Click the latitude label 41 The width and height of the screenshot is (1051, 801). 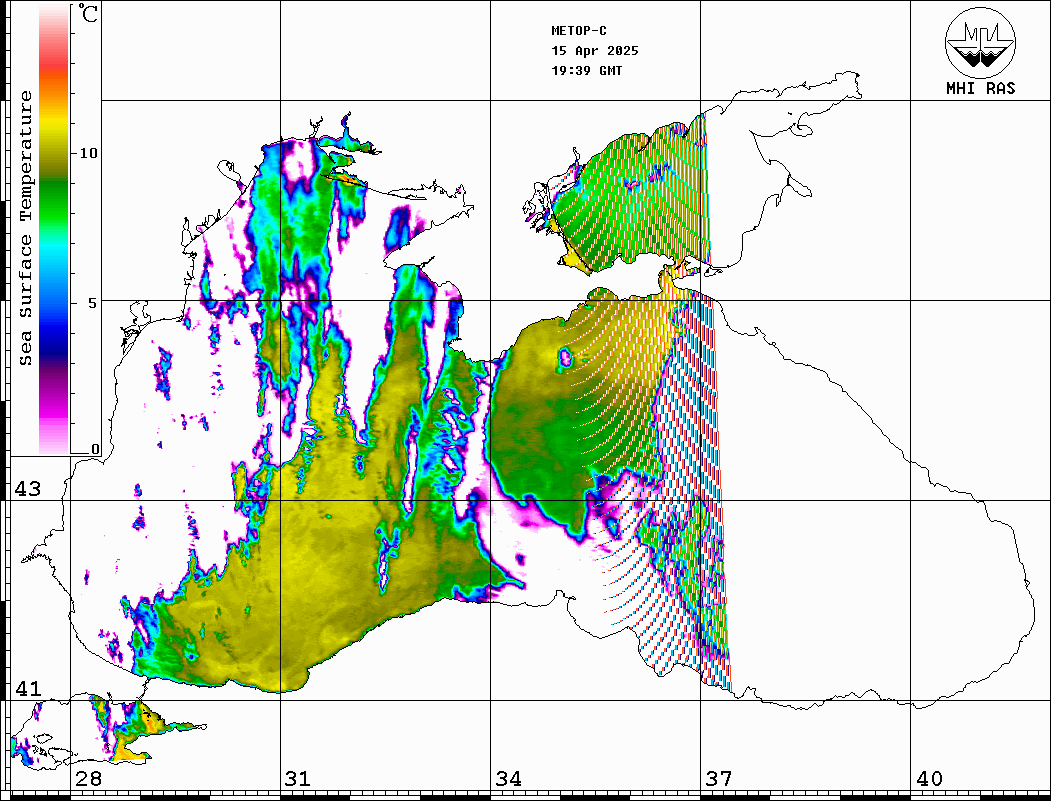[x=28, y=689]
